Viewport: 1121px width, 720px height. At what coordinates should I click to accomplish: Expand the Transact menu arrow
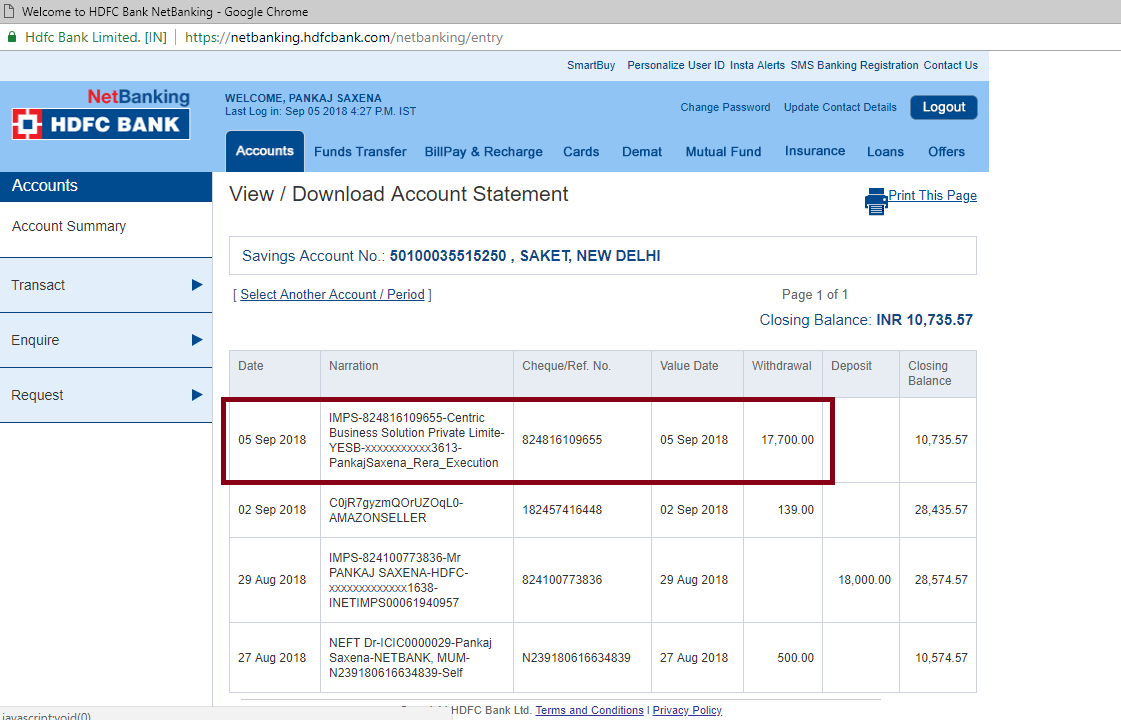197,285
